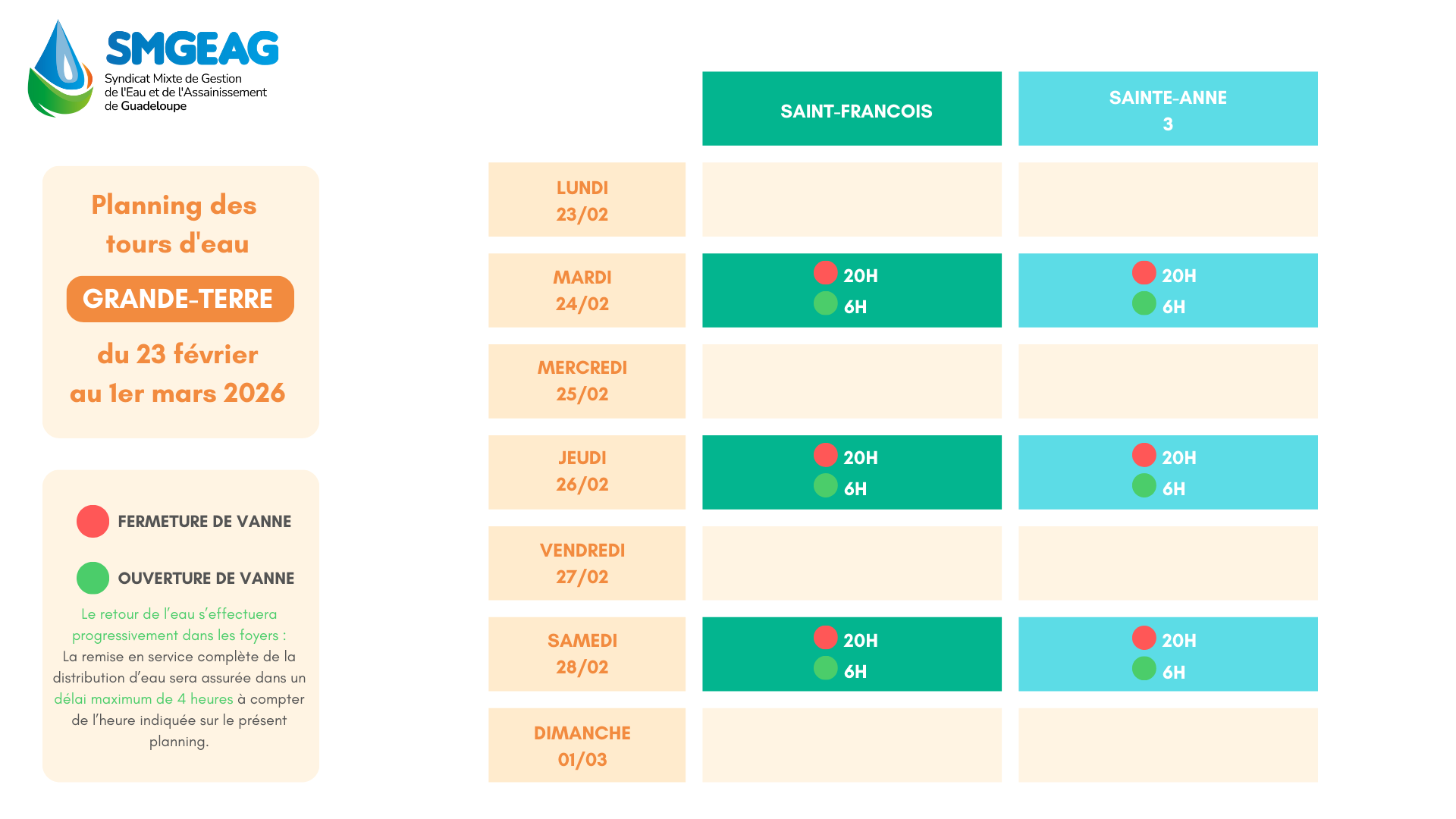Click the LUNDI 23/02 day cell
This screenshot has height=819, width=1456.
(586, 199)
